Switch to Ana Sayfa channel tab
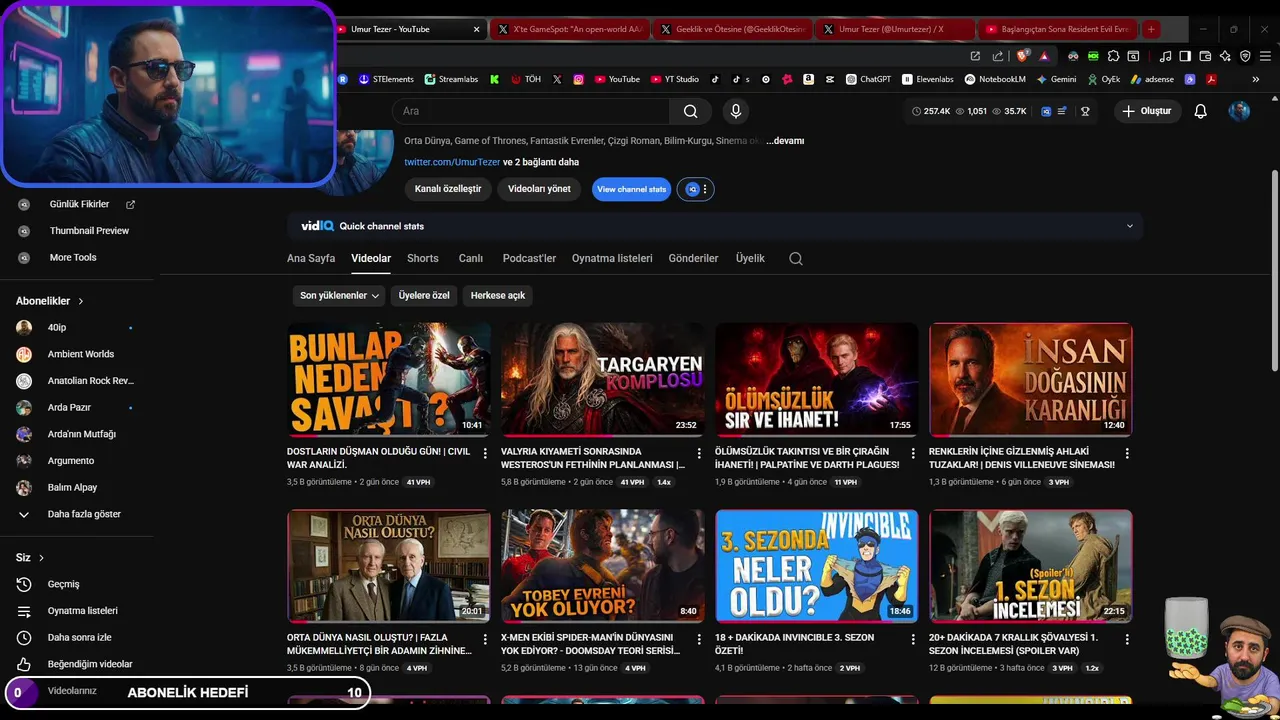 pos(311,258)
